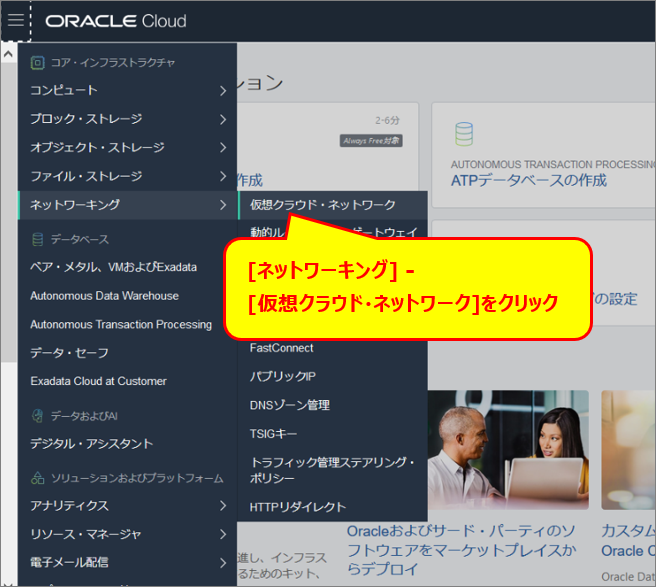Click the AUTONOMOUS TRANSACTION PROCESSING label
This screenshot has height=587, width=656.
553,164
